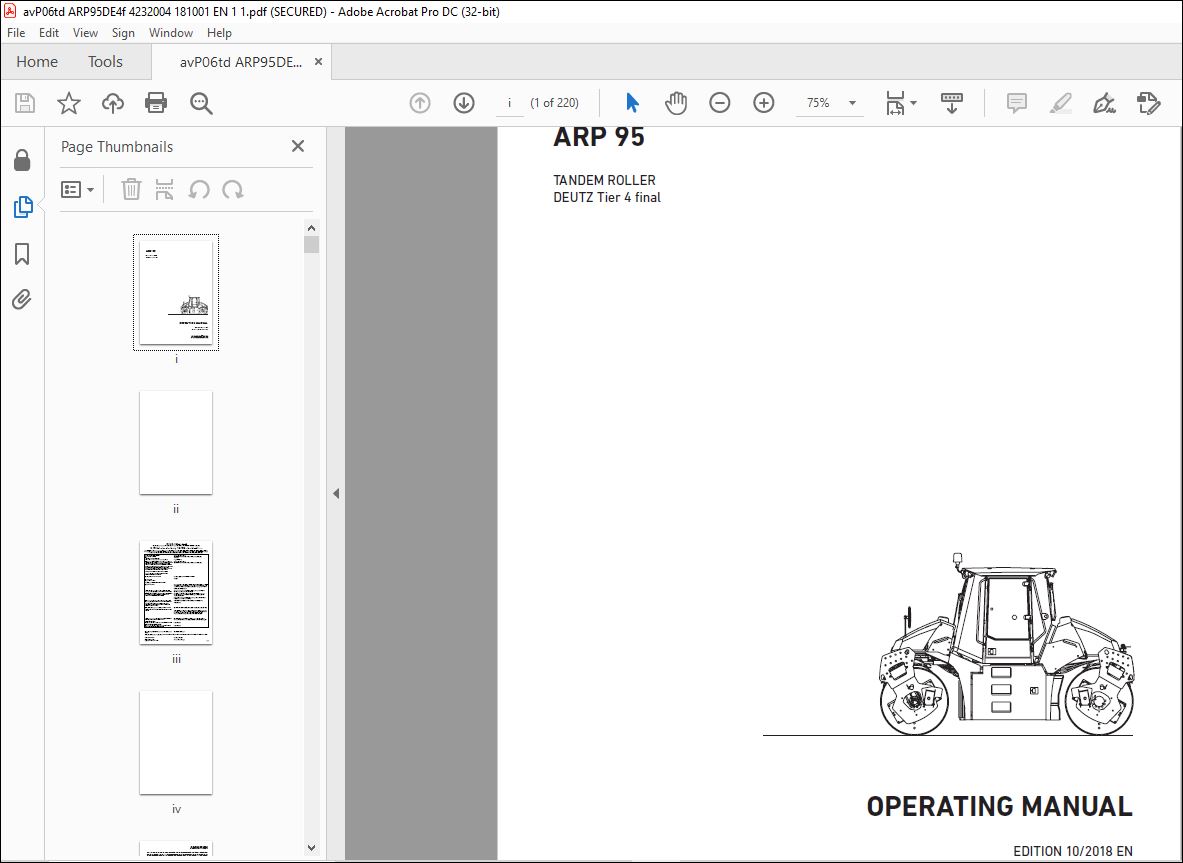Click the page number input field
This screenshot has width=1183, height=863.
510,103
